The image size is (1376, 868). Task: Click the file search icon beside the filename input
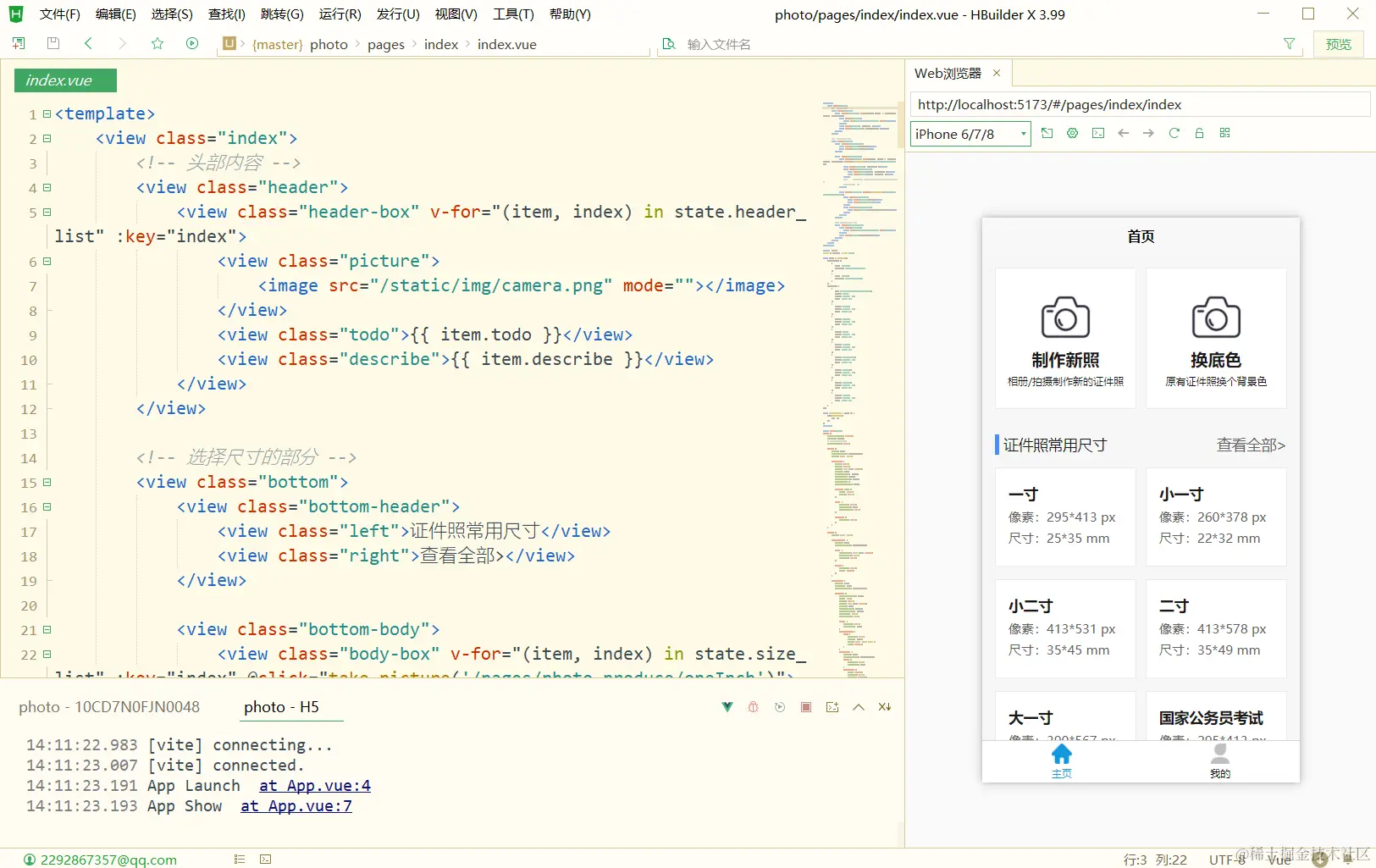coord(669,44)
